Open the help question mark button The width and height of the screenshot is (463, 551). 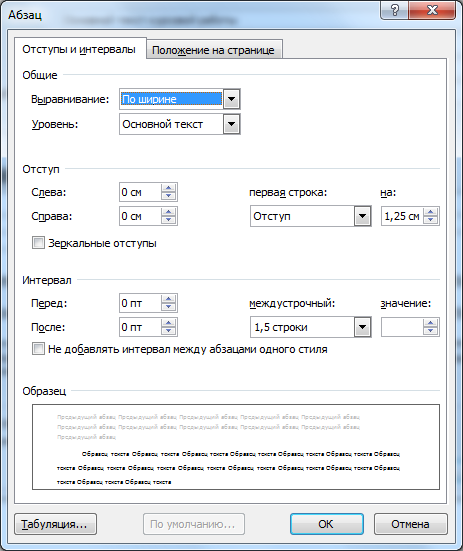click(394, 10)
